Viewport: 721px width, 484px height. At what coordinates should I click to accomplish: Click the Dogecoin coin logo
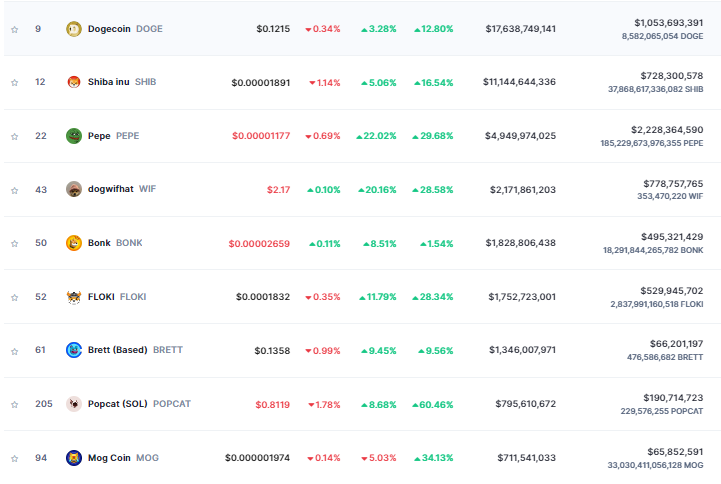pos(74,29)
